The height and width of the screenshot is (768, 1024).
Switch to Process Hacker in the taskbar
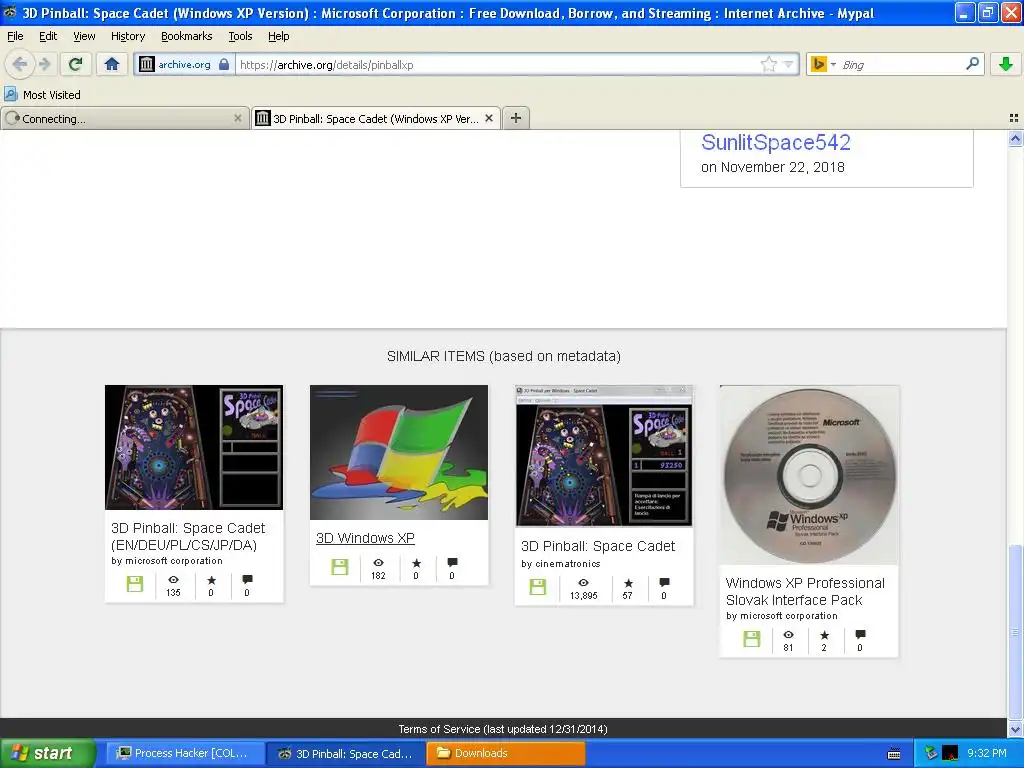click(x=185, y=754)
